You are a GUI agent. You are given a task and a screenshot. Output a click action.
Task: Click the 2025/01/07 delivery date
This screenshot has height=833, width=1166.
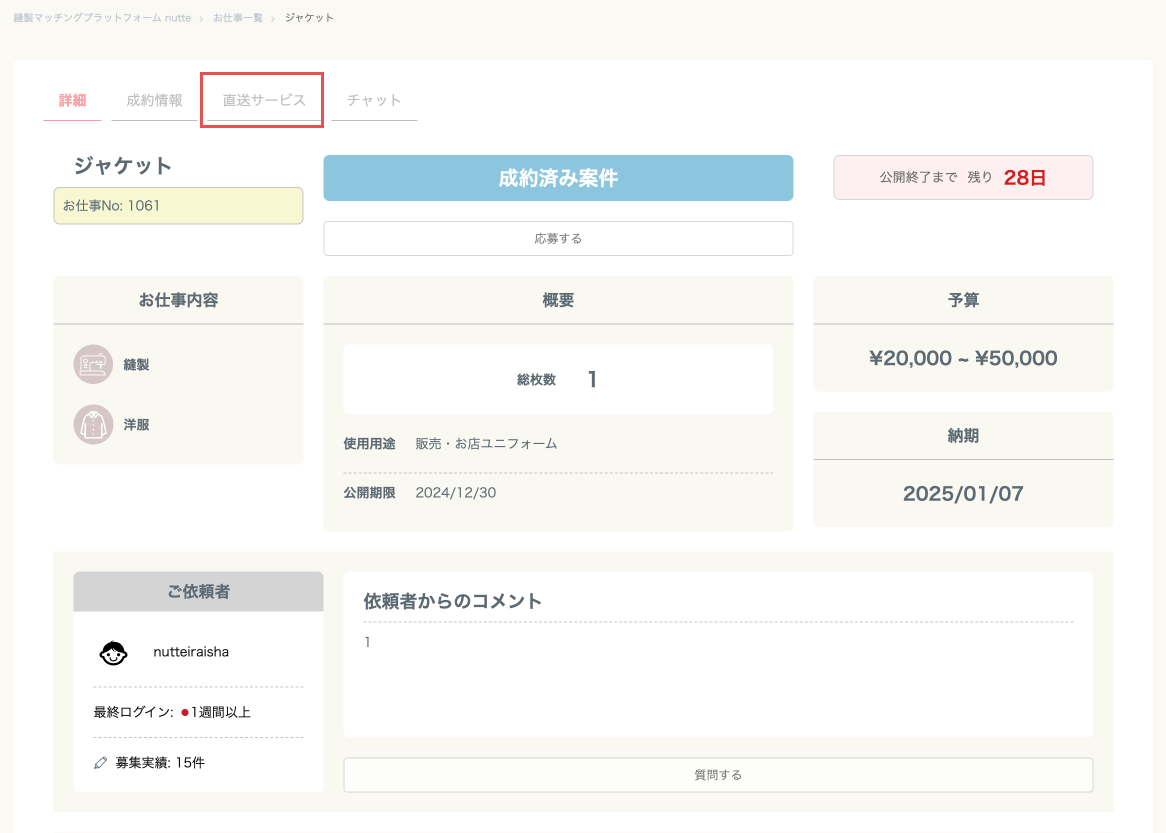[x=963, y=494]
